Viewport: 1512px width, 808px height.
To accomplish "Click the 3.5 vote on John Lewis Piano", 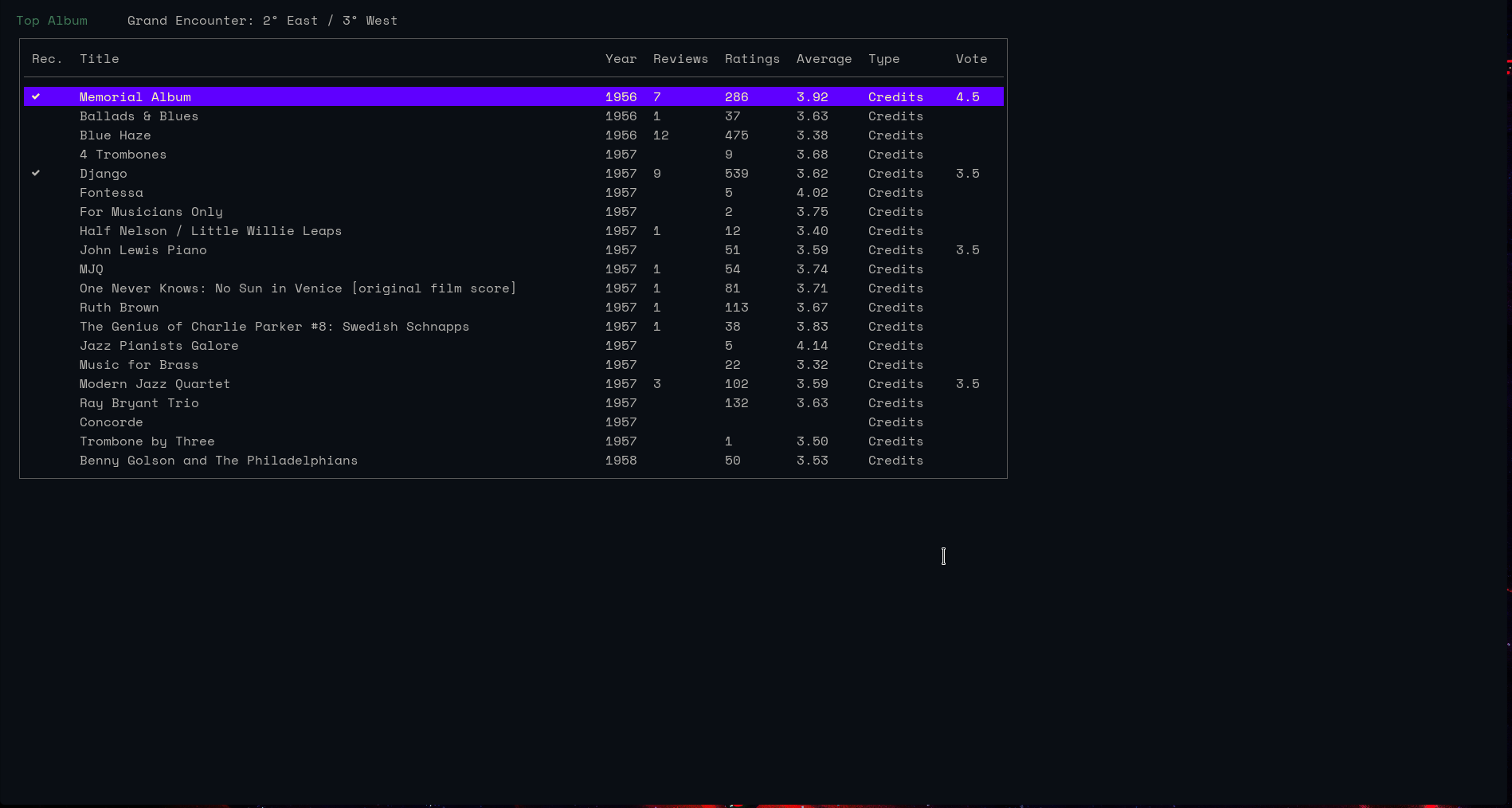I will [x=968, y=250].
